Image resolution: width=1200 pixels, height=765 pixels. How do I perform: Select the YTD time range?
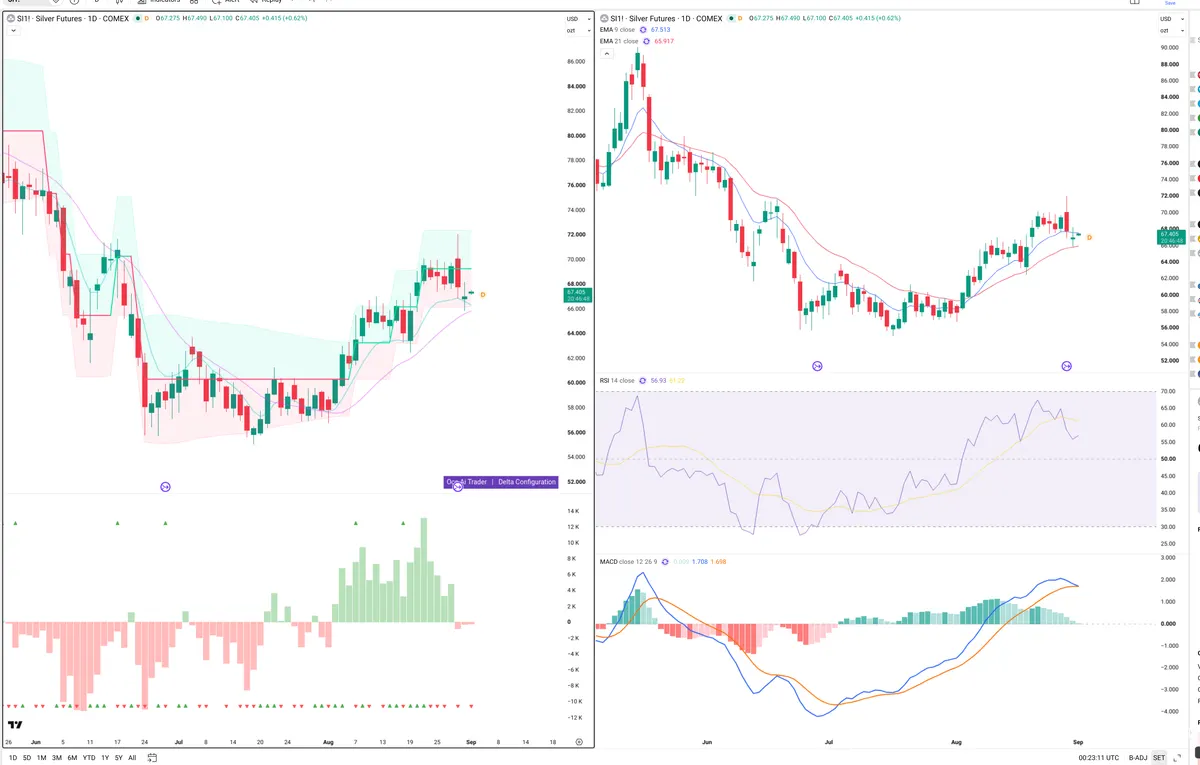(x=89, y=758)
